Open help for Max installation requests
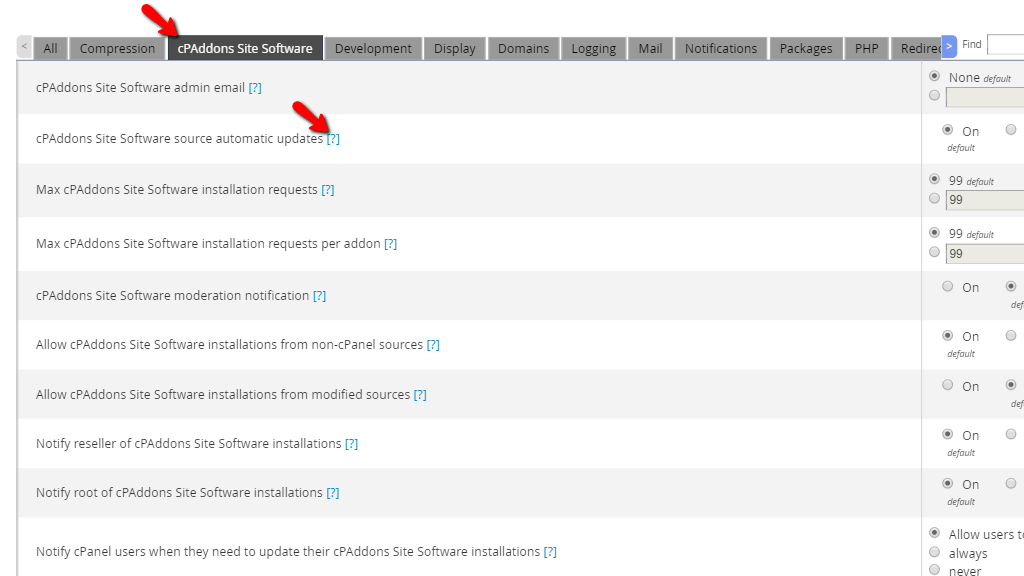This screenshot has height=576, width=1024. tap(328, 189)
